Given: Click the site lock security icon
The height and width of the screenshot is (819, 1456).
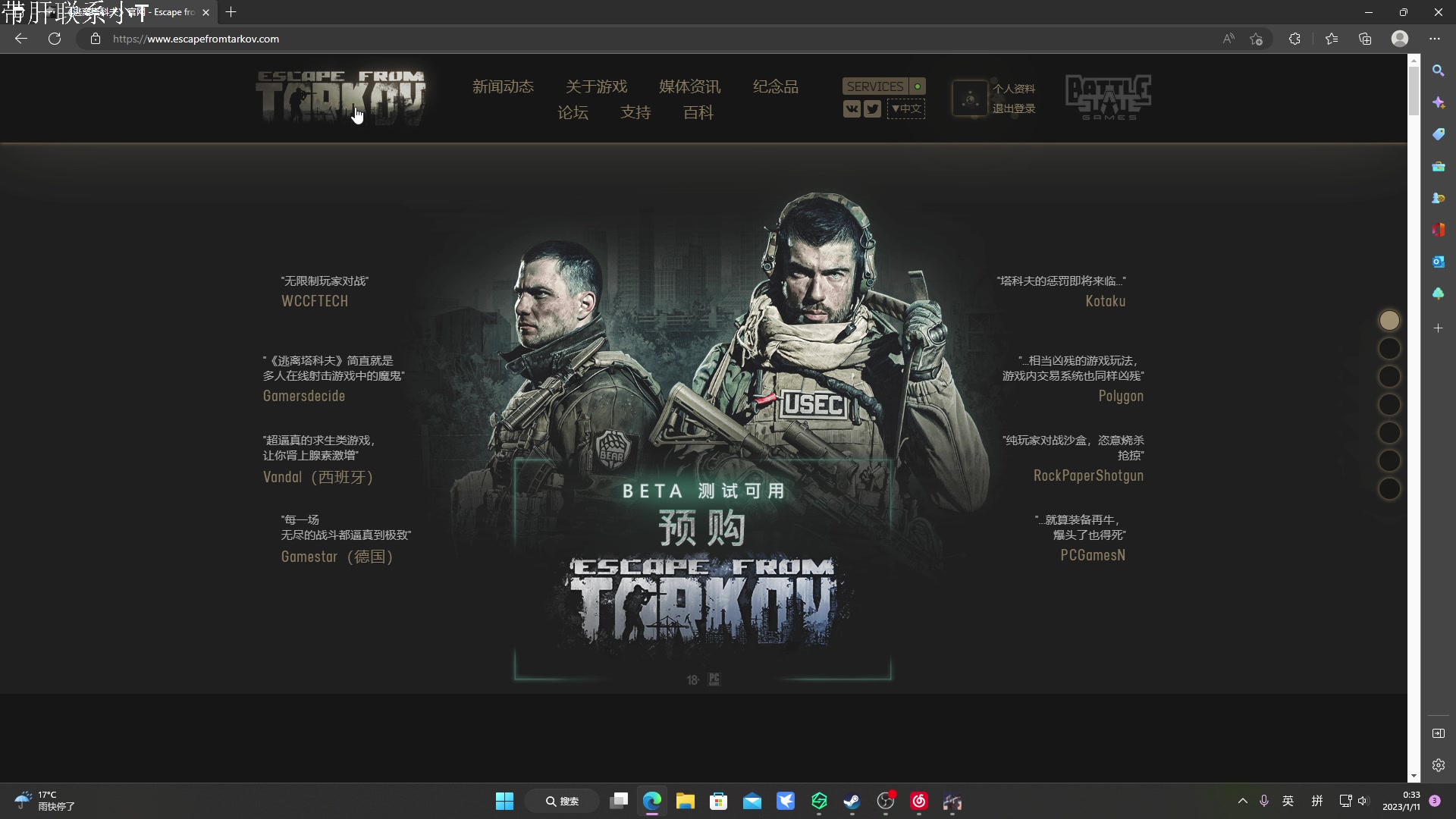Looking at the screenshot, I should coord(95,39).
